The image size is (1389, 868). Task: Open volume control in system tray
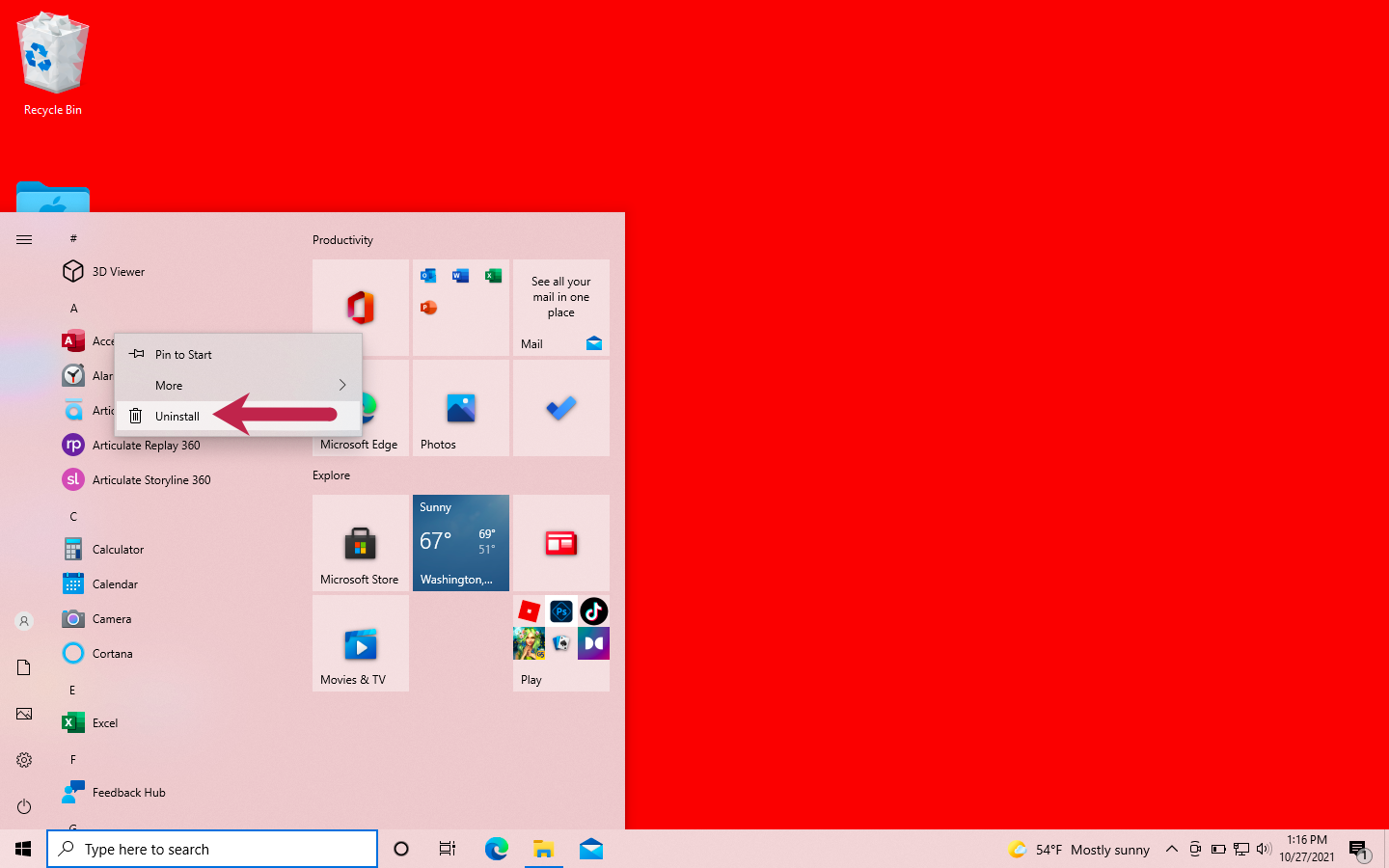(1265, 849)
